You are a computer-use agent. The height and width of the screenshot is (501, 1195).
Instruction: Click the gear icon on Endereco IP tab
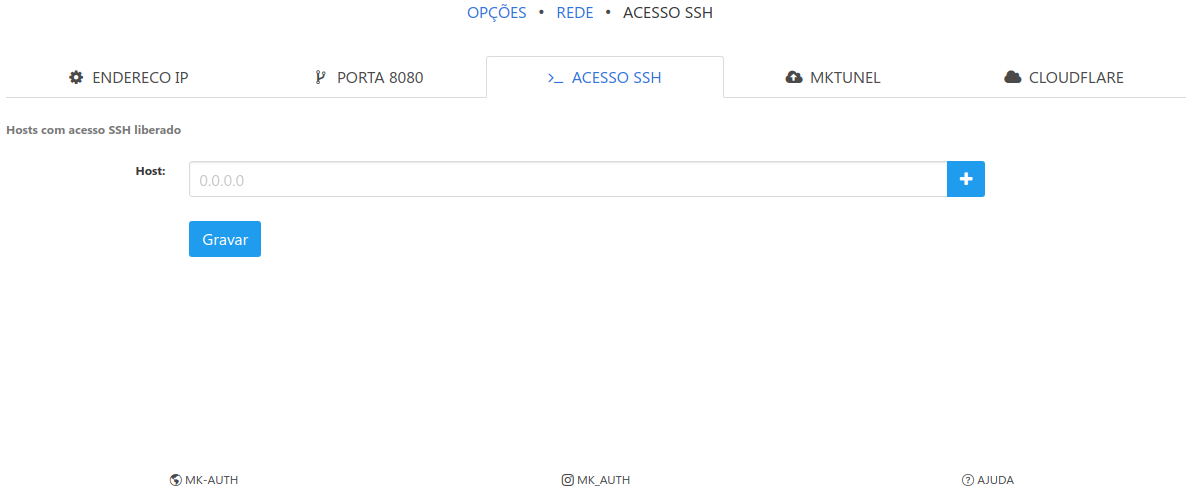76,78
